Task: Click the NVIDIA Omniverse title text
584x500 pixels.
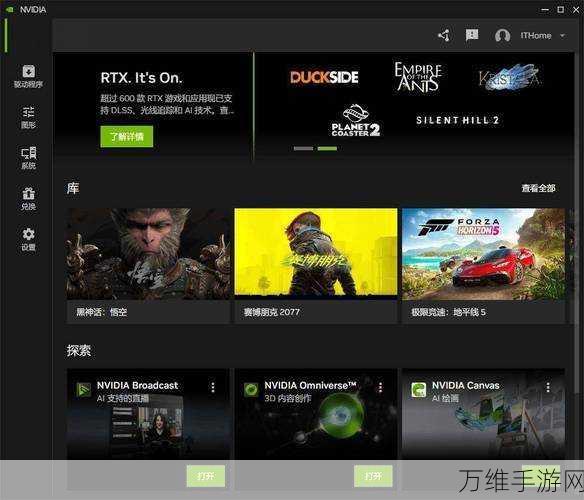Action: tap(310, 385)
